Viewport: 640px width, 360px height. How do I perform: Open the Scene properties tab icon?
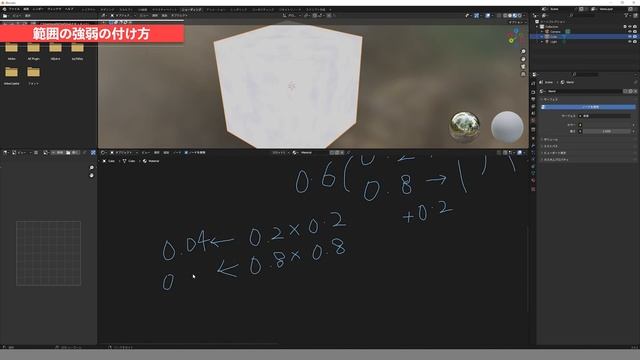coord(533,113)
